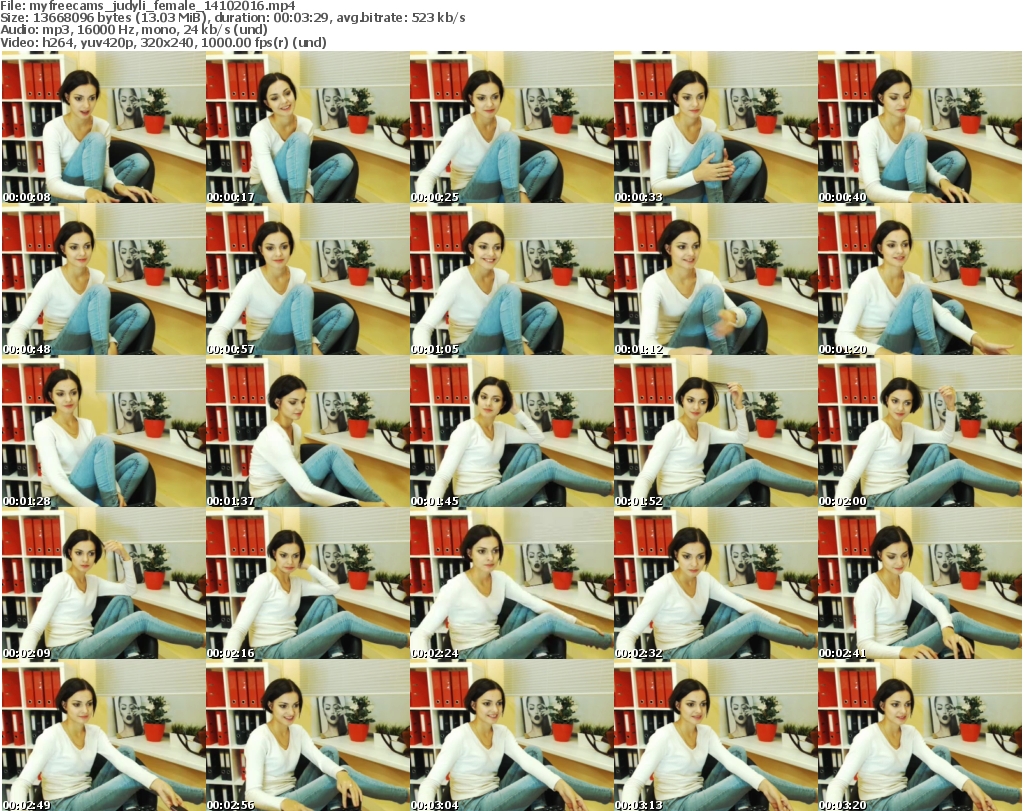
Task: Select the thumbnail timestamped 00:02:00
Action: pyautogui.click(x=920, y=432)
